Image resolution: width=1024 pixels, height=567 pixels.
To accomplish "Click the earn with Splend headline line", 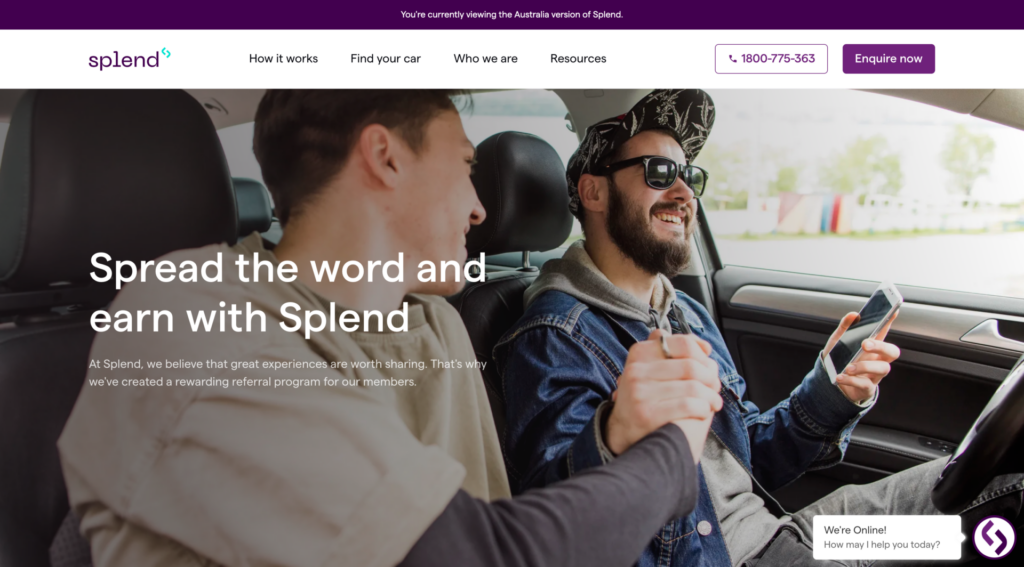I will 249,318.
